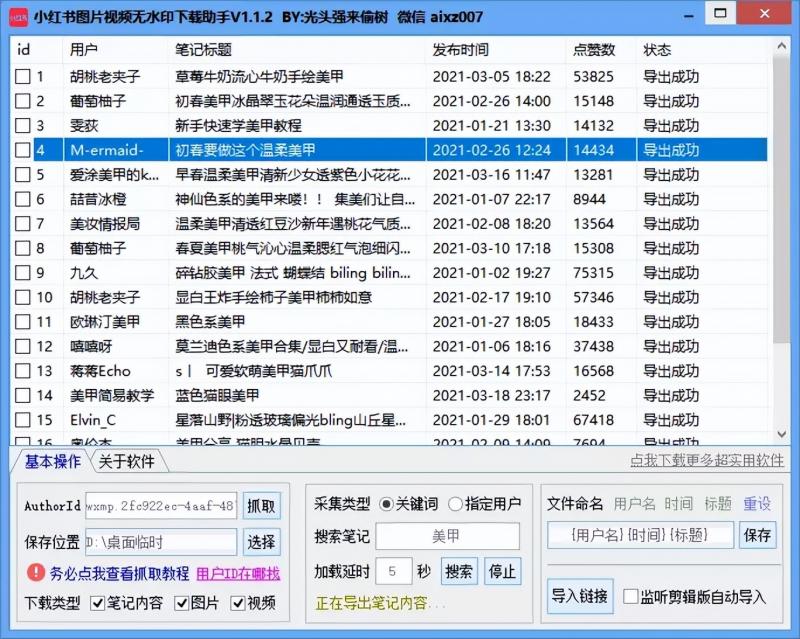
Task: Click the scrollbar up arrow
Action: click(x=781, y=44)
